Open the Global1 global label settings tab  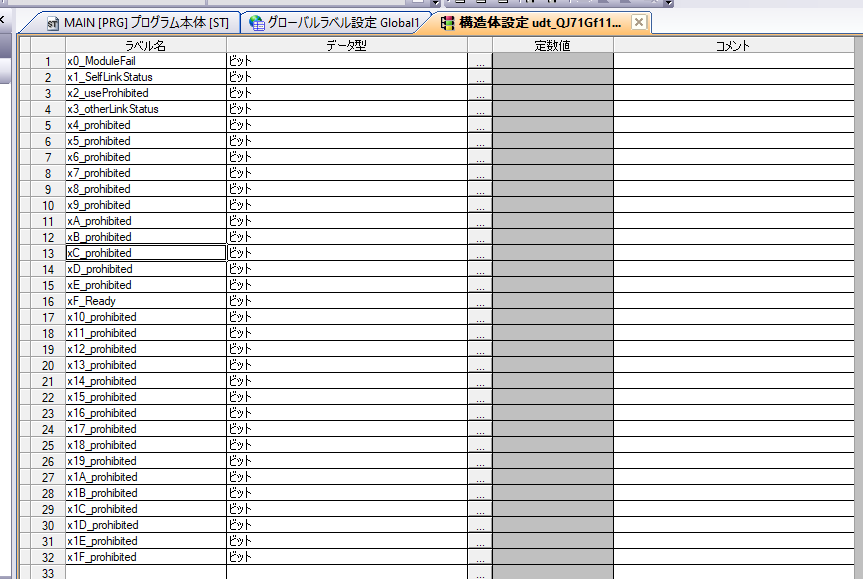[x=335, y=23]
